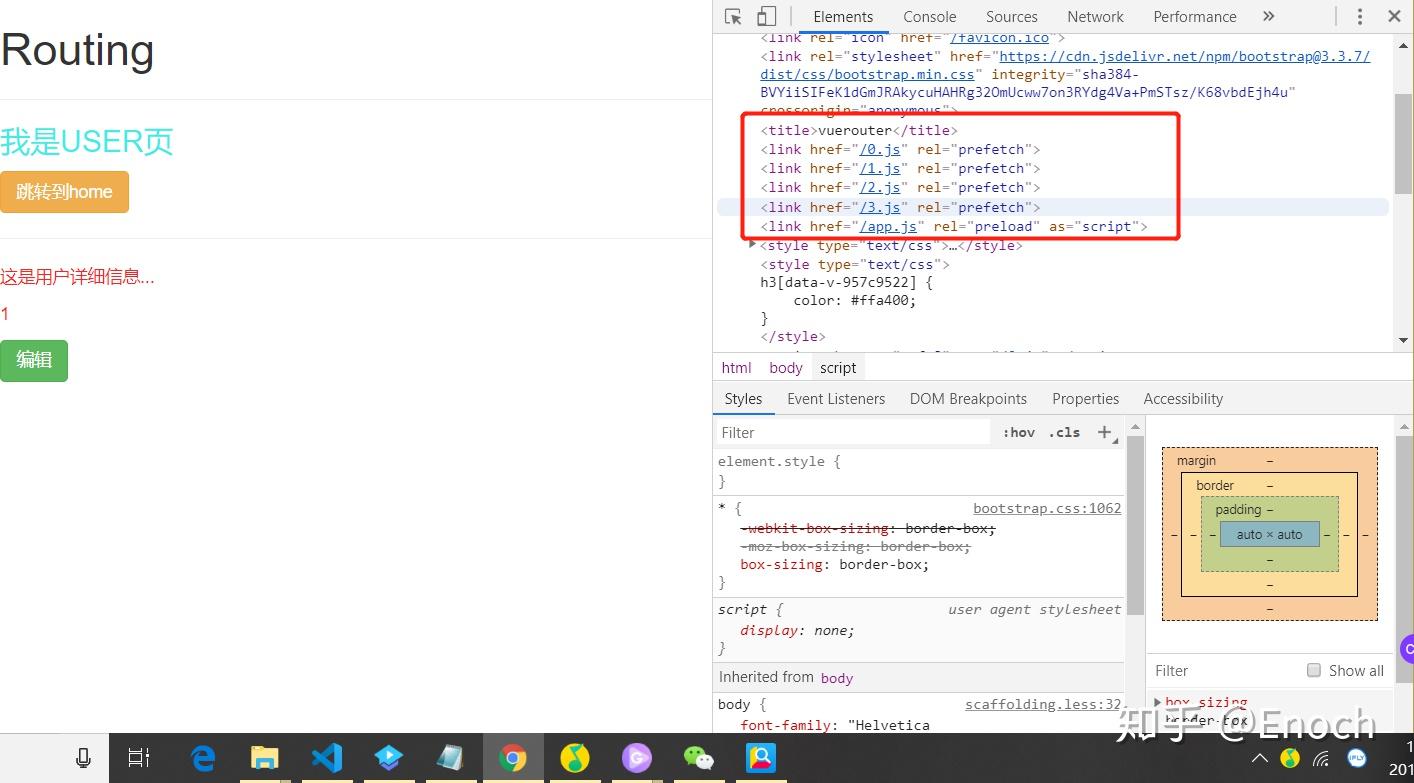Open the Event Listeners sub-tab
The height and width of the screenshot is (783, 1414).
(x=836, y=398)
